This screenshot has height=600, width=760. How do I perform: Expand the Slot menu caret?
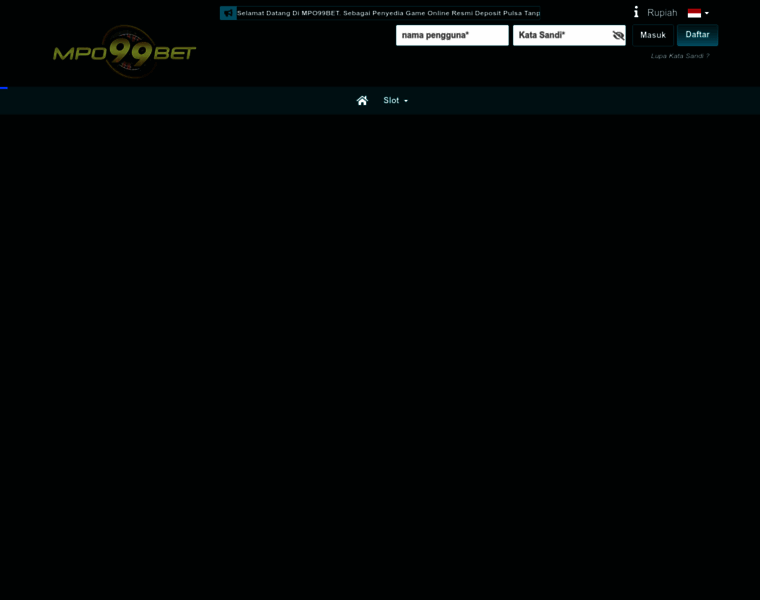[x=406, y=101]
